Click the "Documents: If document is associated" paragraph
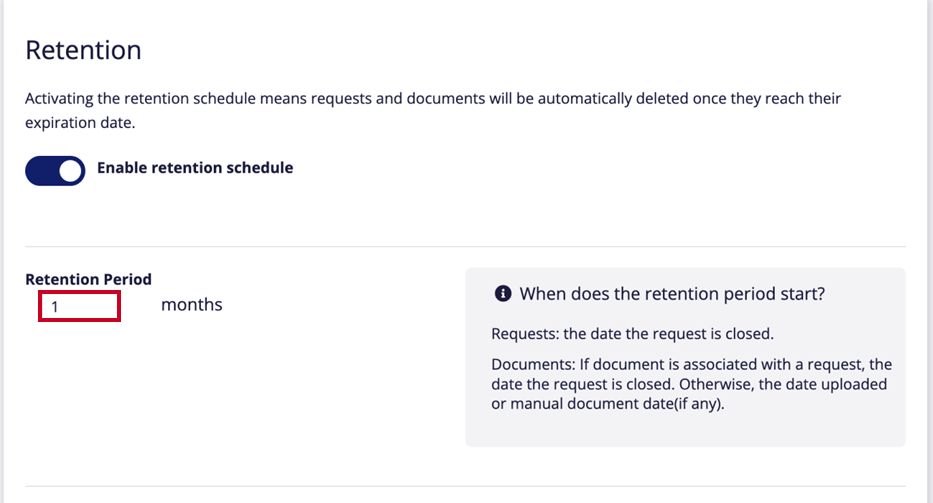 pos(691,384)
